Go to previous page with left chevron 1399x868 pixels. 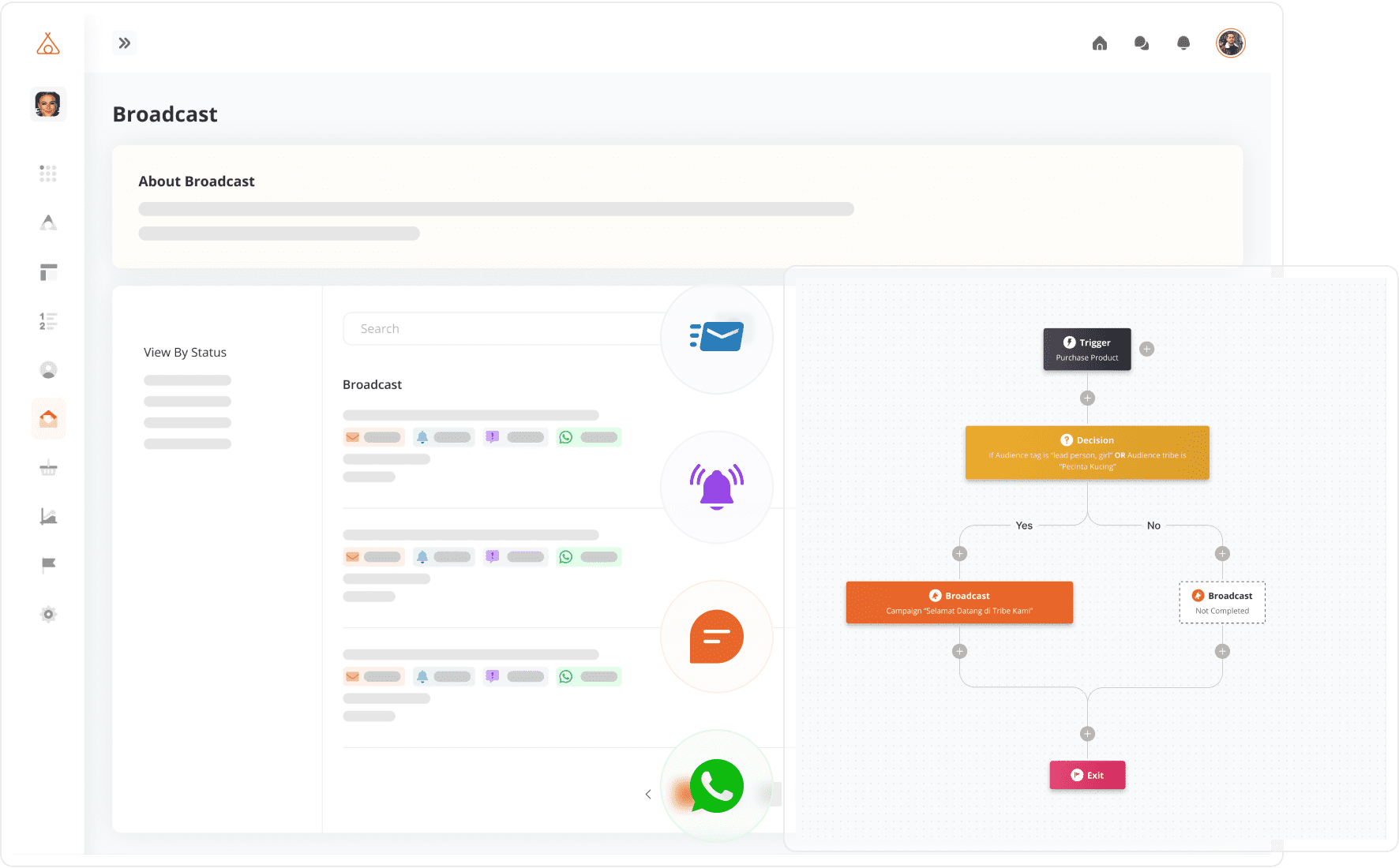click(648, 795)
